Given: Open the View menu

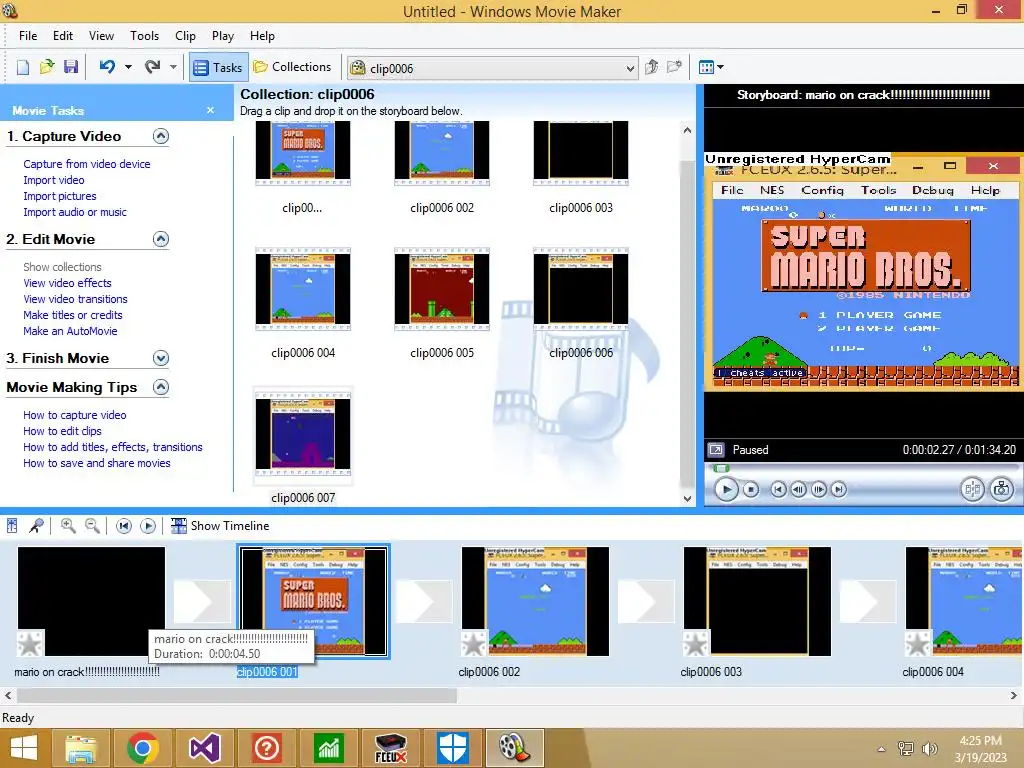Looking at the screenshot, I should point(101,36).
